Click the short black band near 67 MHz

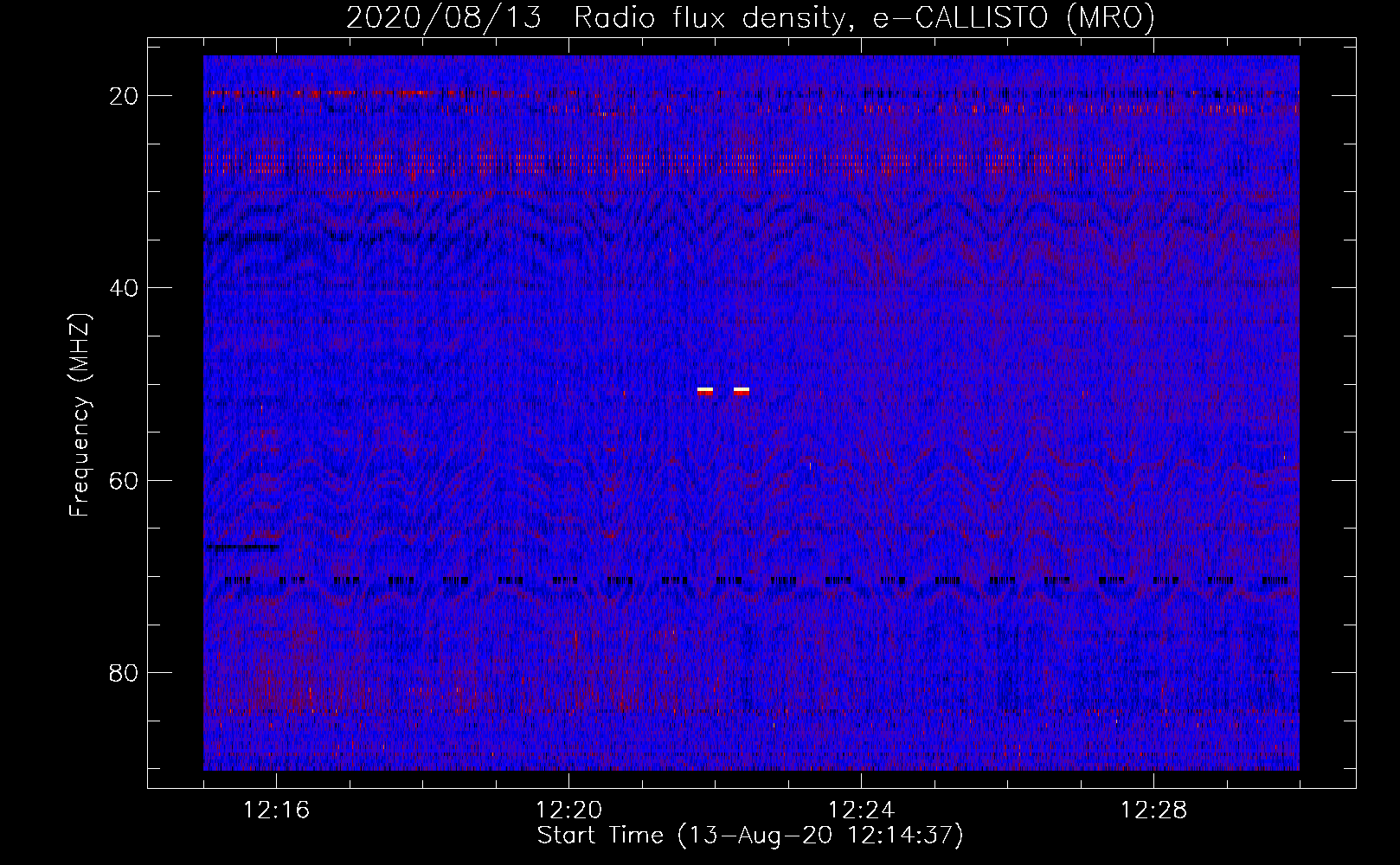point(243,547)
